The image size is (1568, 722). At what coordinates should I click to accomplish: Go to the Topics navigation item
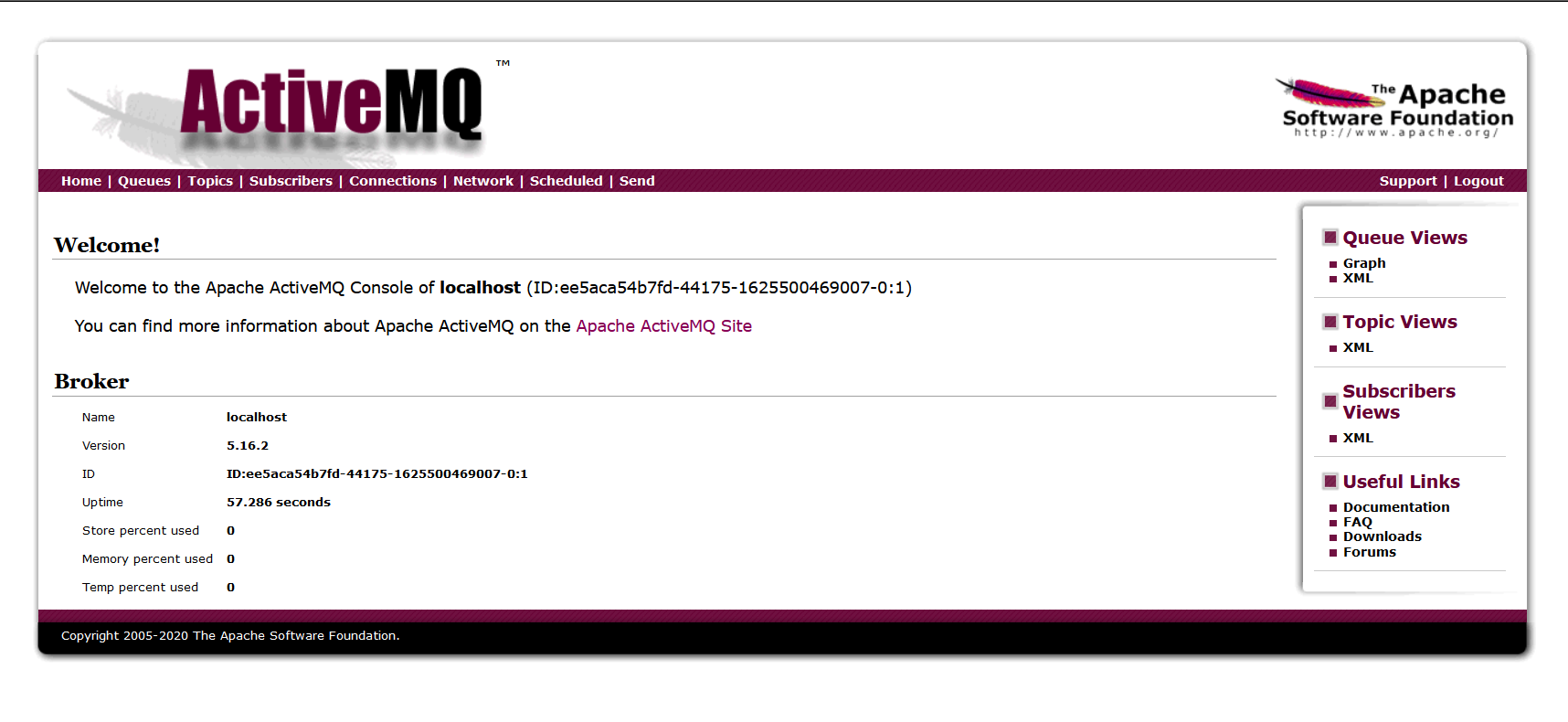(x=210, y=181)
